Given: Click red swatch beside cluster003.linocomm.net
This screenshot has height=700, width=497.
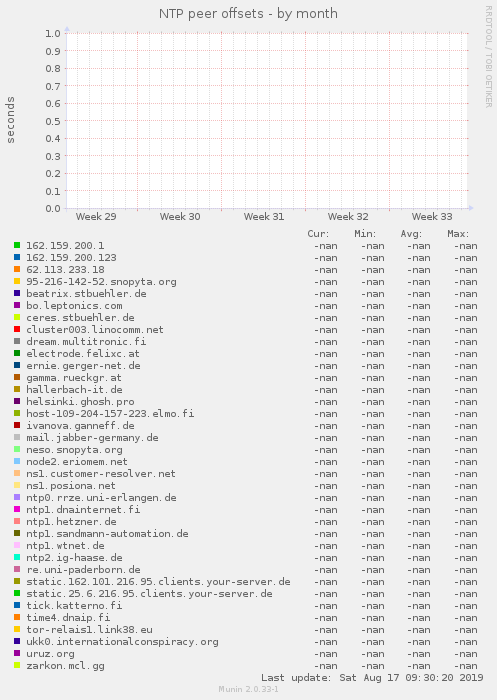Looking at the screenshot, I should point(17,329).
